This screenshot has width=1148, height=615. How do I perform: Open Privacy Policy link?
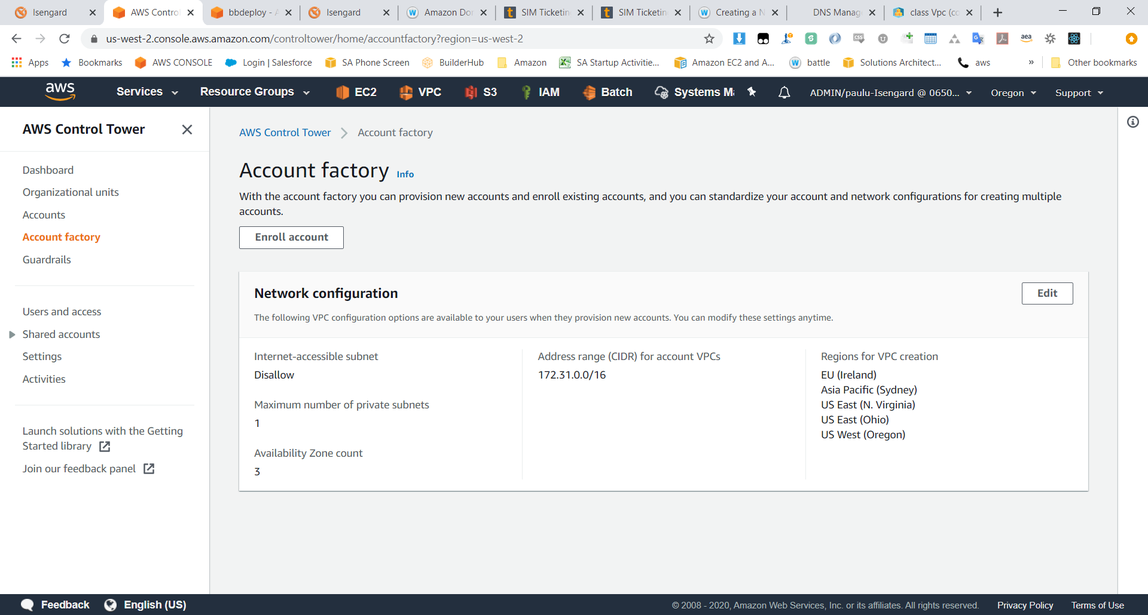click(1025, 605)
